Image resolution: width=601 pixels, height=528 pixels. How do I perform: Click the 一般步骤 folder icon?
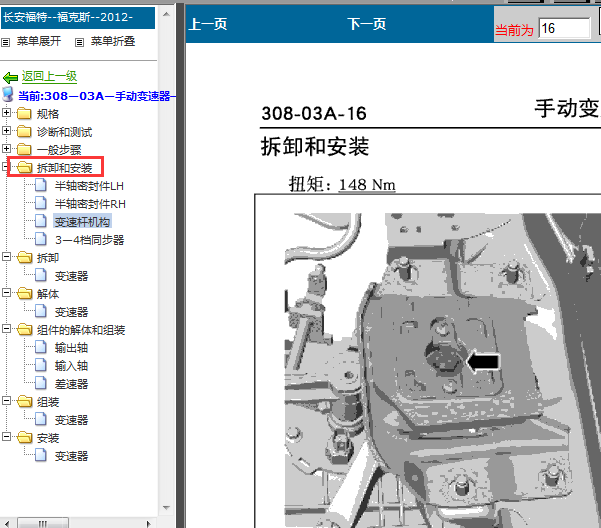click(24, 149)
